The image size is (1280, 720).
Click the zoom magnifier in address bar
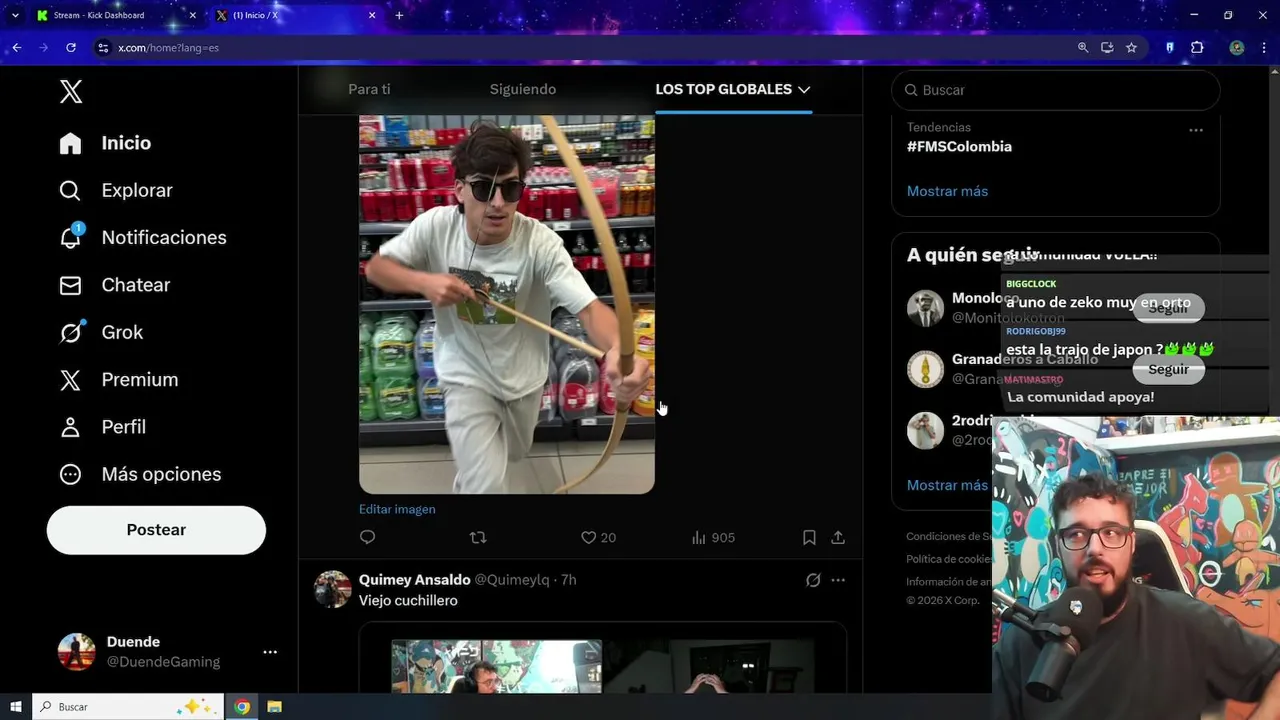point(1083,47)
